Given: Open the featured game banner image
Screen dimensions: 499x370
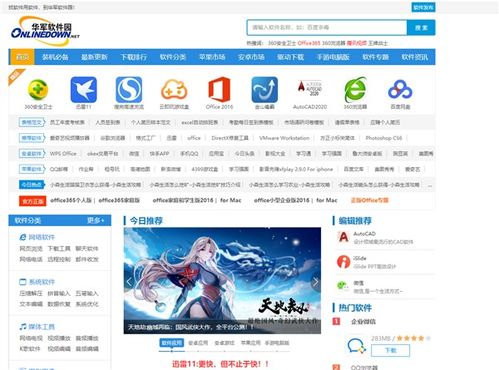Looking at the screenshot, I should tap(222, 280).
